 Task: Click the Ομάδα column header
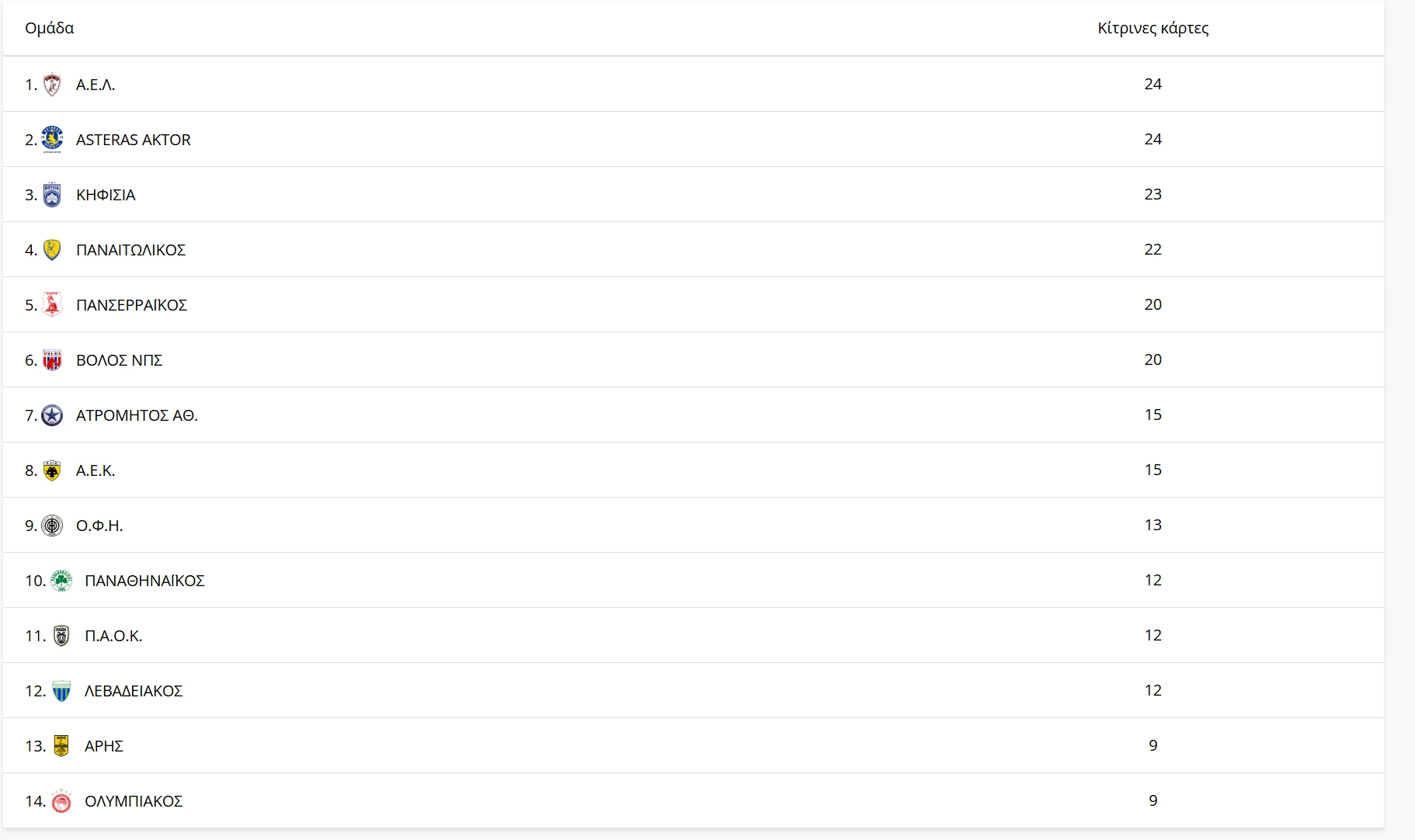[x=50, y=28]
